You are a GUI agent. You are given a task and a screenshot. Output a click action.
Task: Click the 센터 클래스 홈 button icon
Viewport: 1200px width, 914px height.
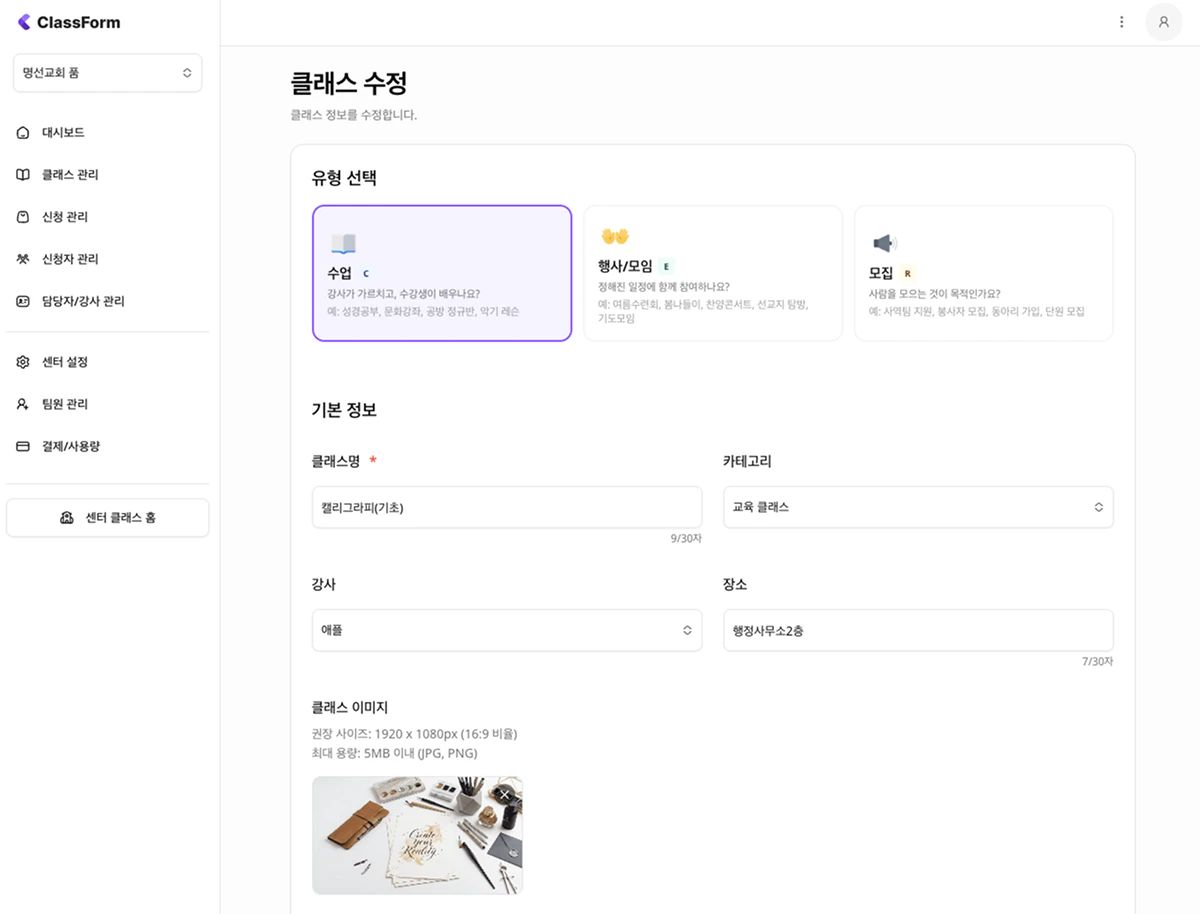click(x=67, y=517)
